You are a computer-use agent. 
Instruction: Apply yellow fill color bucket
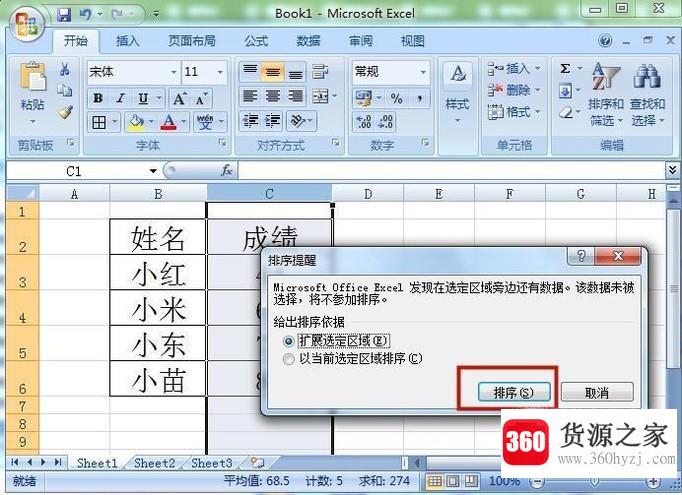[x=136, y=122]
